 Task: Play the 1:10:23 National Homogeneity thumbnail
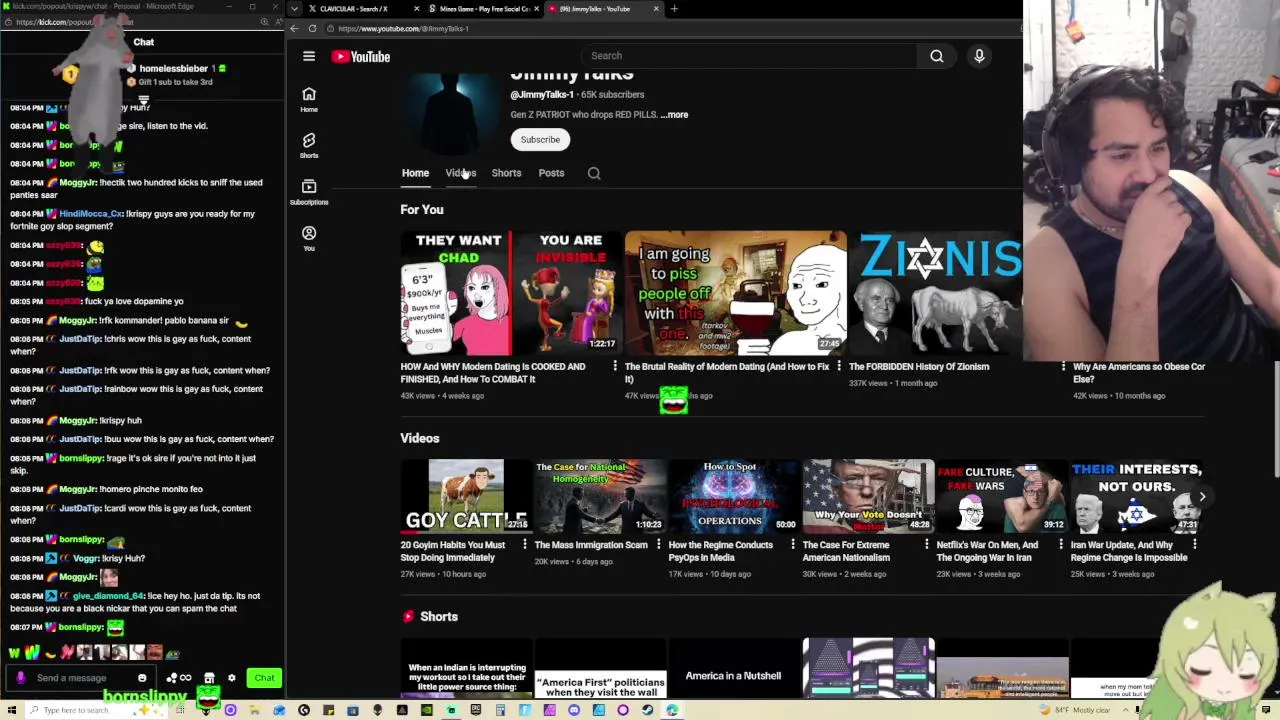tap(600, 496)
